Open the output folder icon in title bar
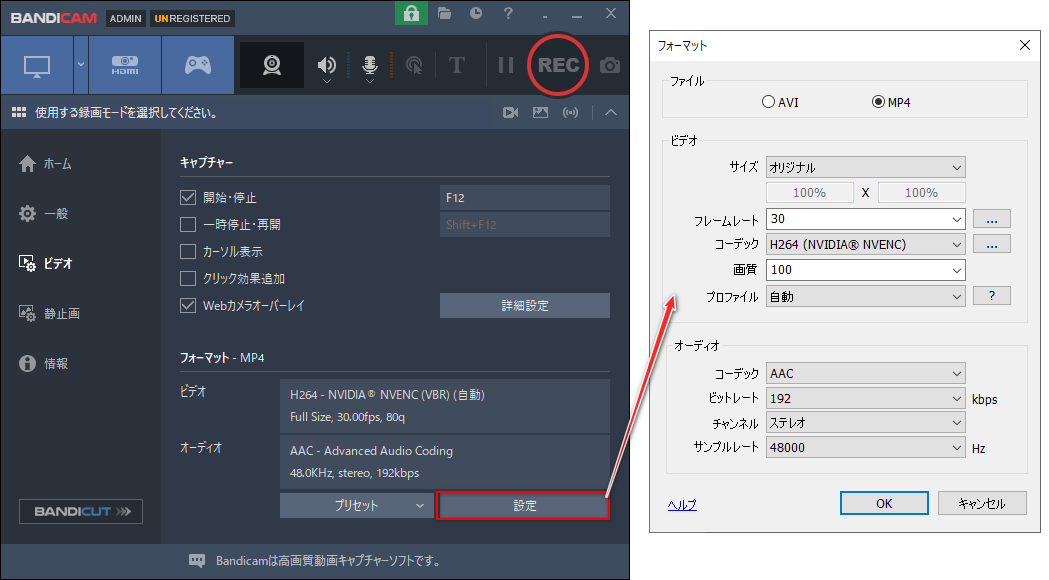Image resolution: width=1049 pixels, height=580 pixels. (x=444, y=13)
